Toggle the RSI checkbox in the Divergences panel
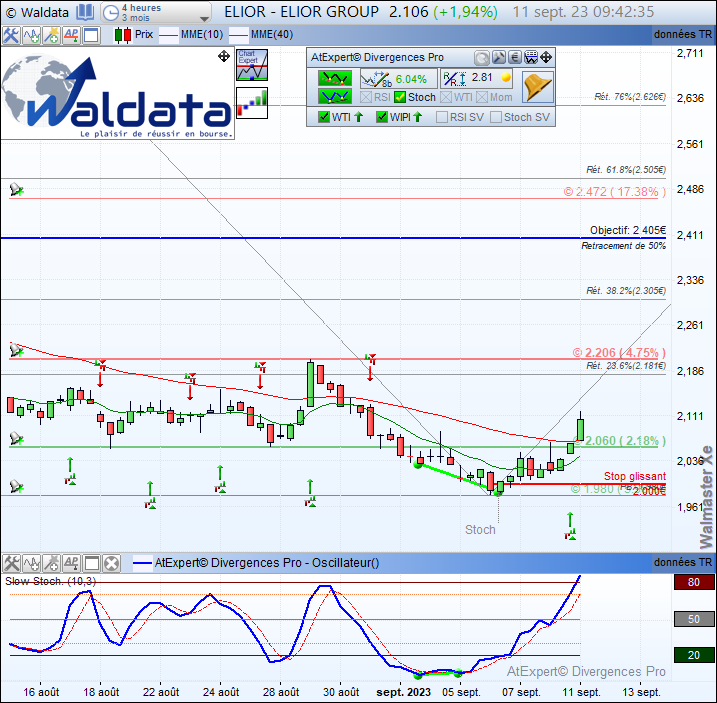Viewport: 717px width, 703px height. [365, 97]
